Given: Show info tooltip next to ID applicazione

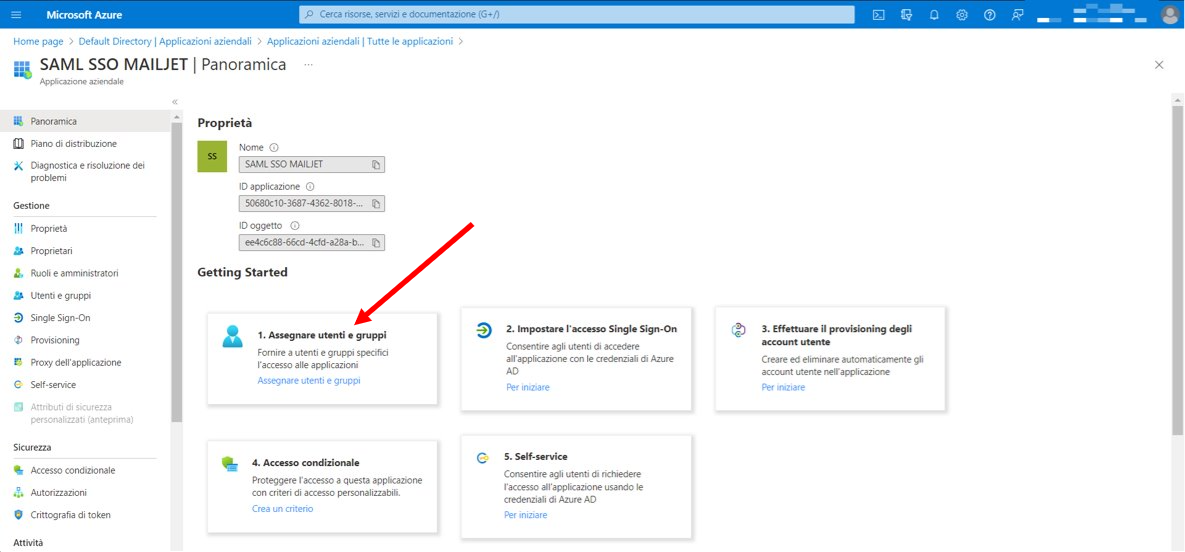Looking at the screenshot, I should click(x=310, y=186).
